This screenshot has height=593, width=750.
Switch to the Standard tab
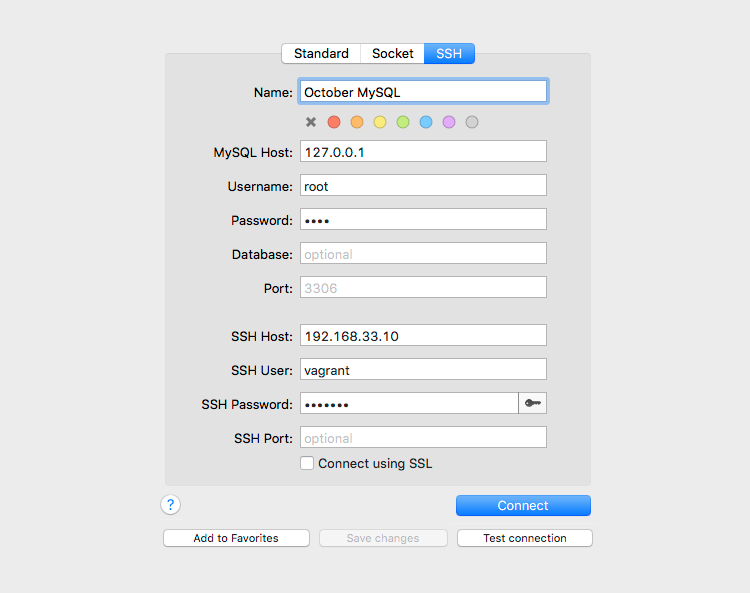(x=321, y=53)
